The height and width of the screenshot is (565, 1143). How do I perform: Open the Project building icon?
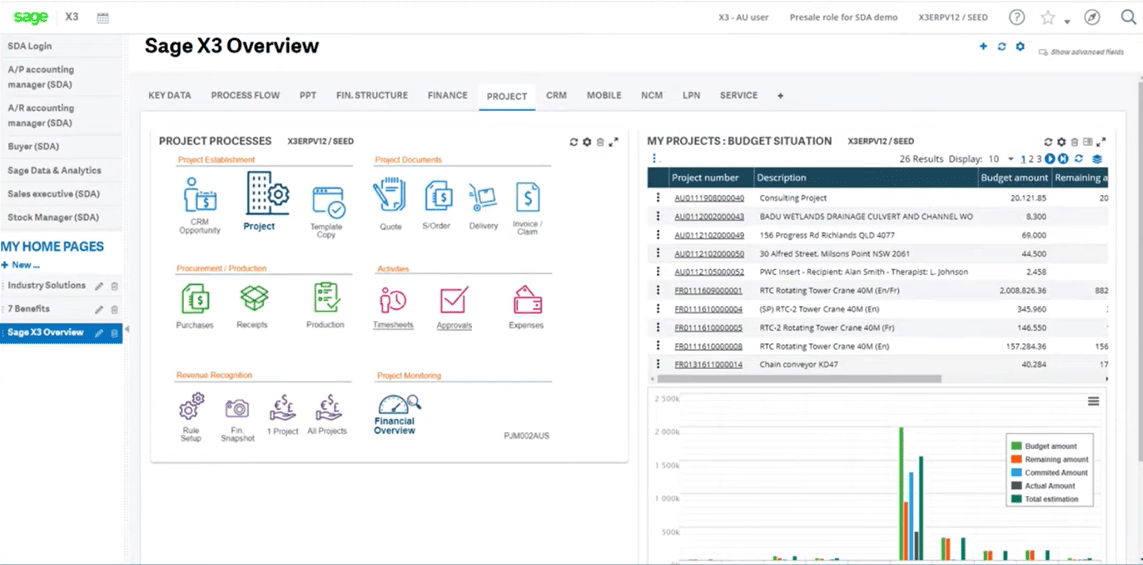point(268,193)
